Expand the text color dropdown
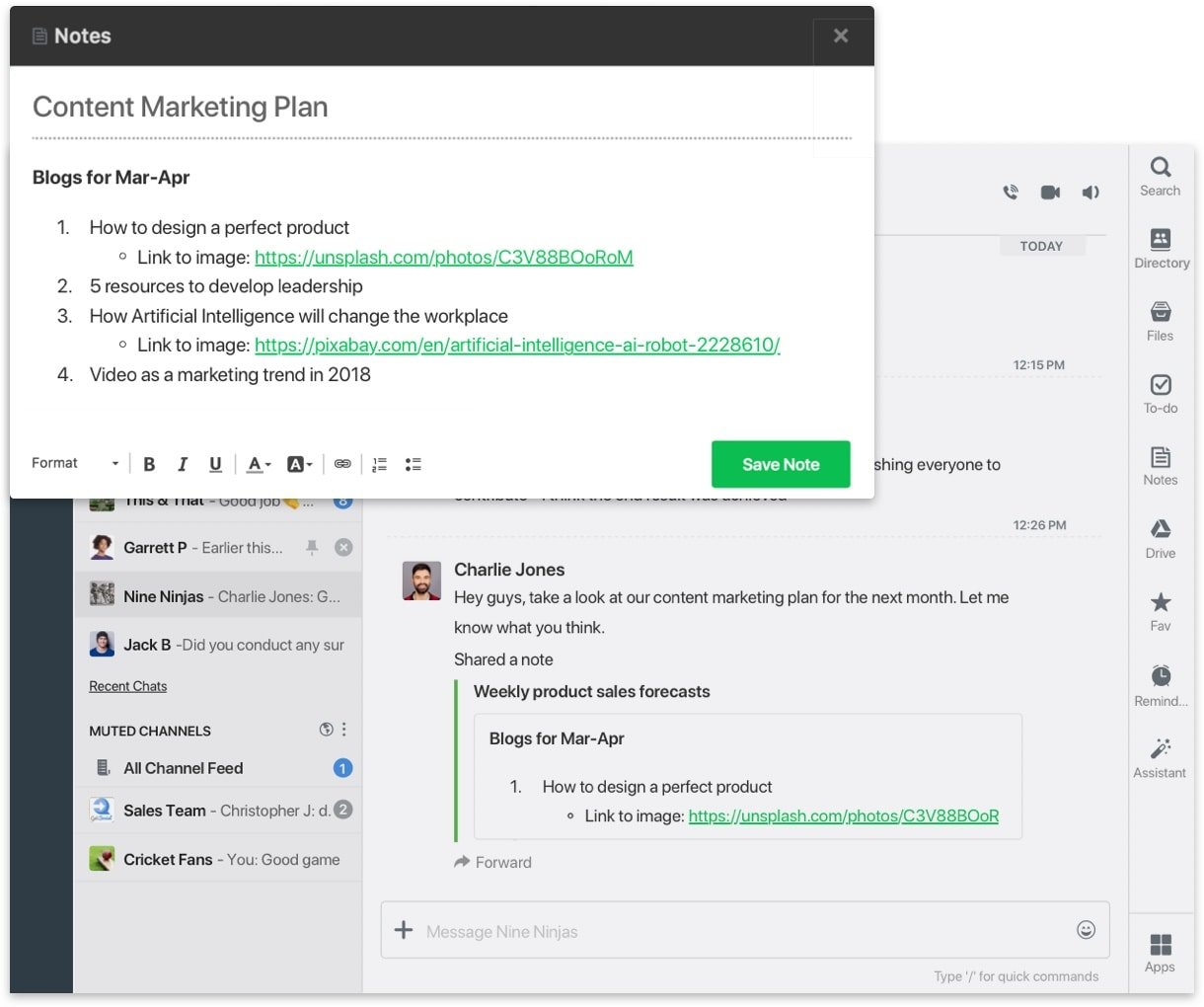Screen dimensions: 1204x1007 (x=259, y=464)
